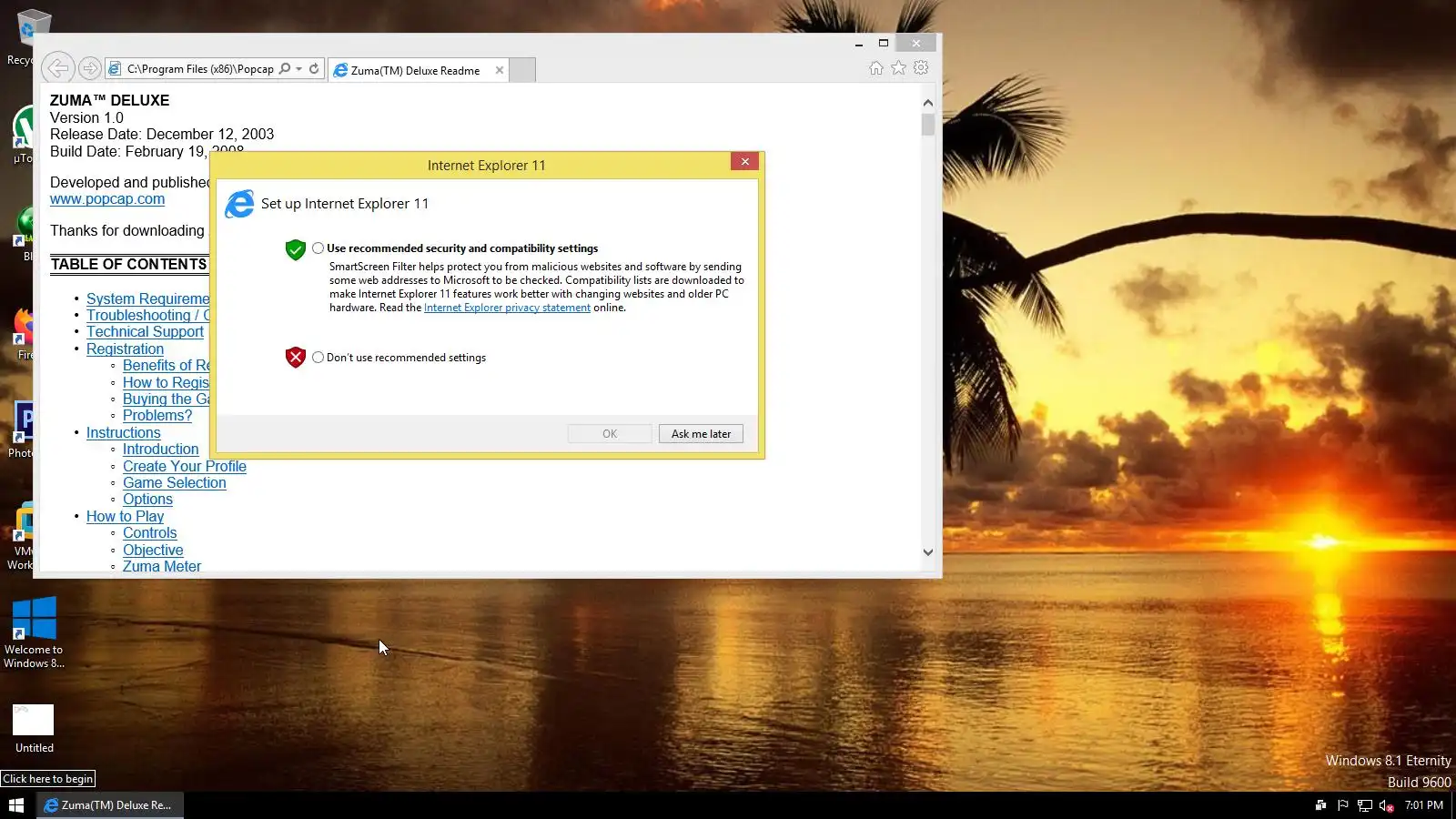Open the Action Center flag in the tray

pos(1342,805)
